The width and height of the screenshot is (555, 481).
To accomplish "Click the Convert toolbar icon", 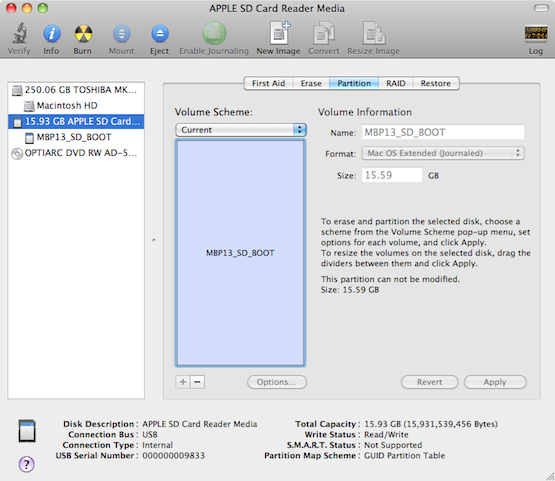I will pyautogui.click(x=324, y=33).
